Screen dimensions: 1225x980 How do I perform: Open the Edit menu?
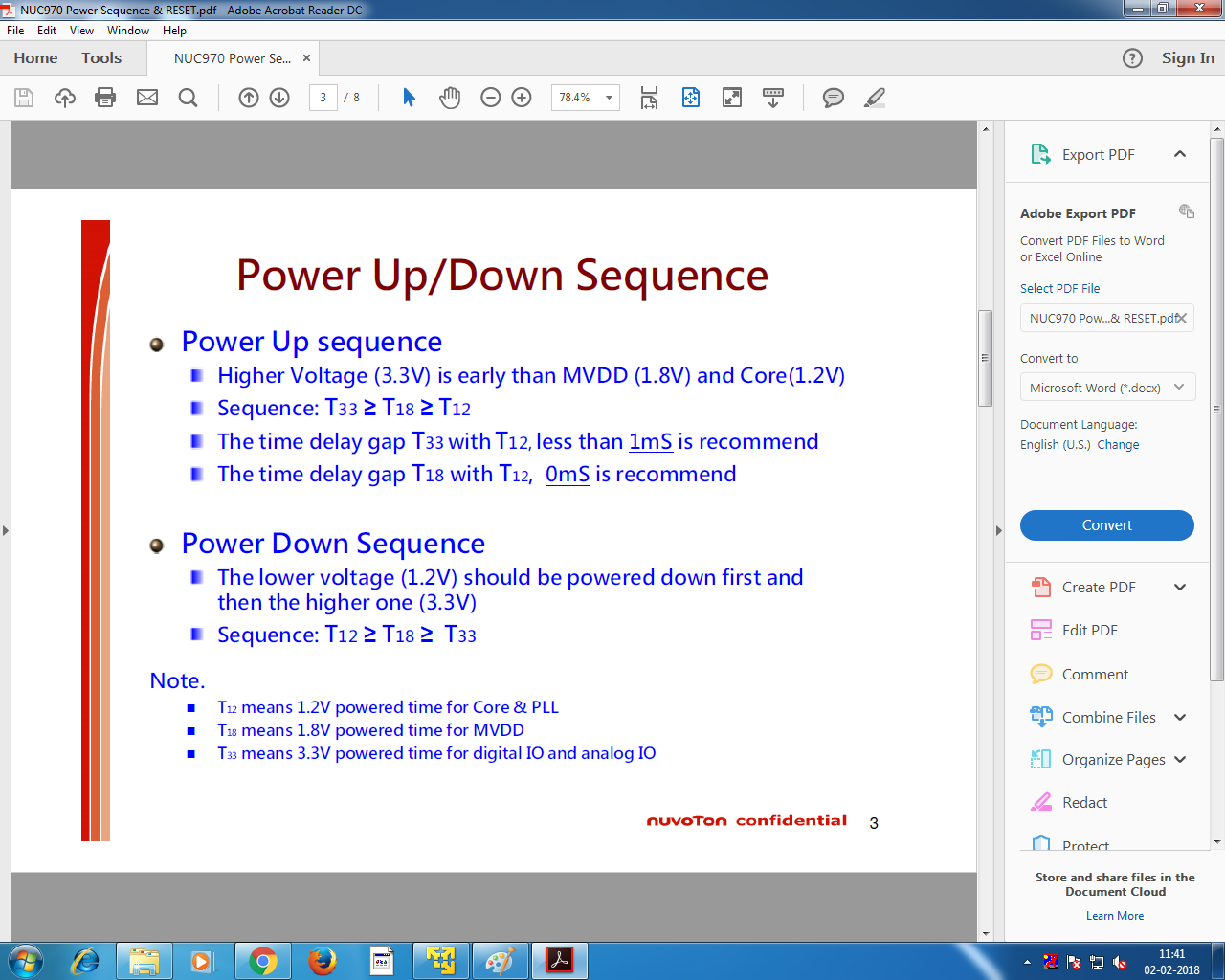[x=47, y=31]
